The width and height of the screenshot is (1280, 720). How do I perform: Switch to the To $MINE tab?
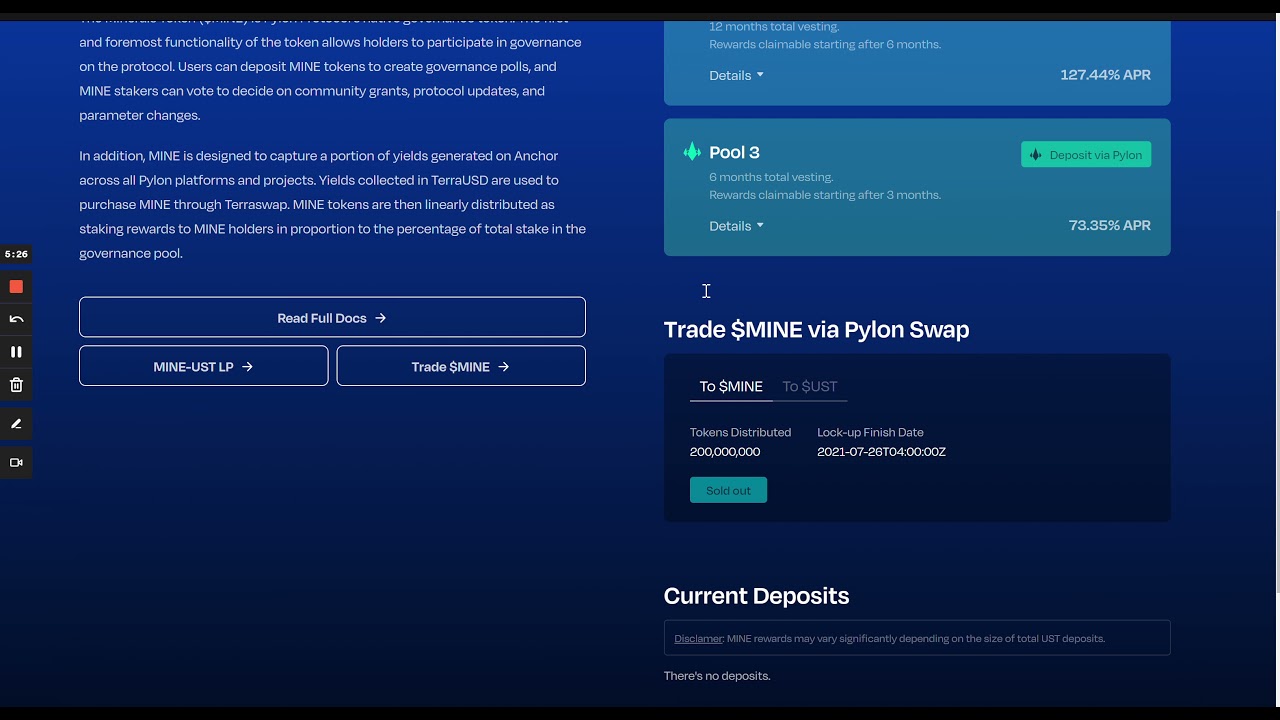pyautogui.click(x=731, y=386)
